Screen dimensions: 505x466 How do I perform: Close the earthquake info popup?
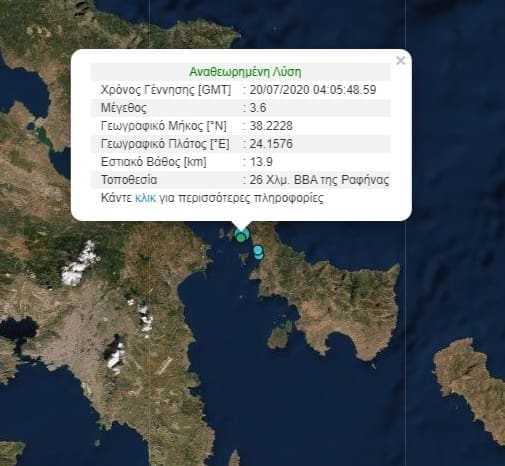click(400, 61)
